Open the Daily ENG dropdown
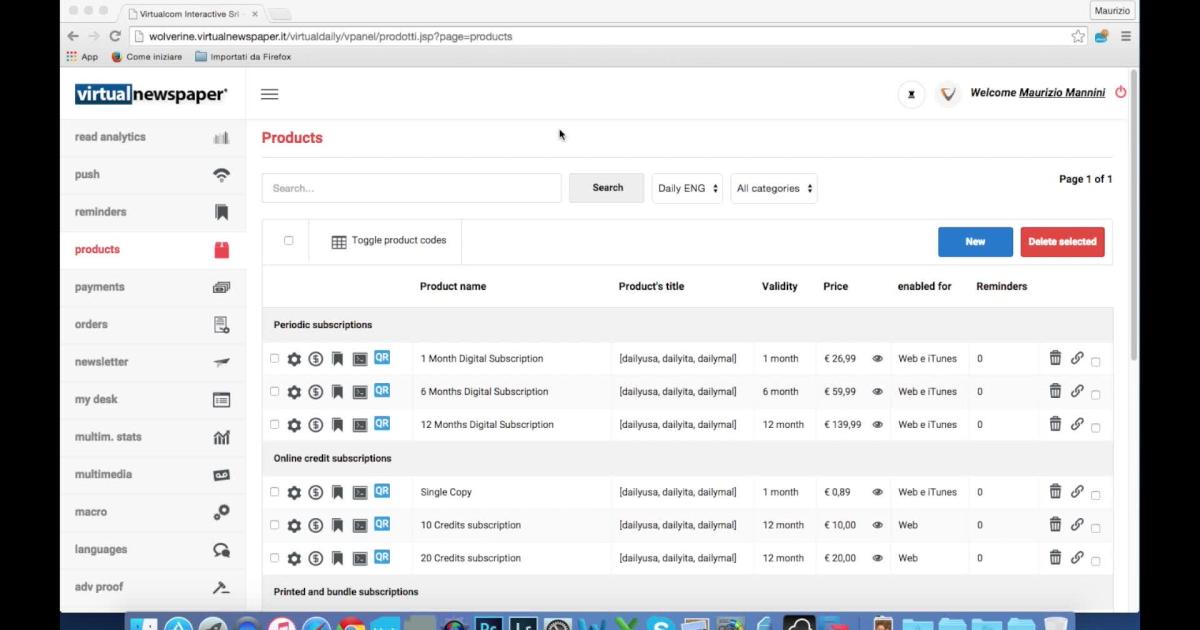Image resolution: width=1200 pixels, height=630 pixels. pyautogui.click(x=688, y=188)
